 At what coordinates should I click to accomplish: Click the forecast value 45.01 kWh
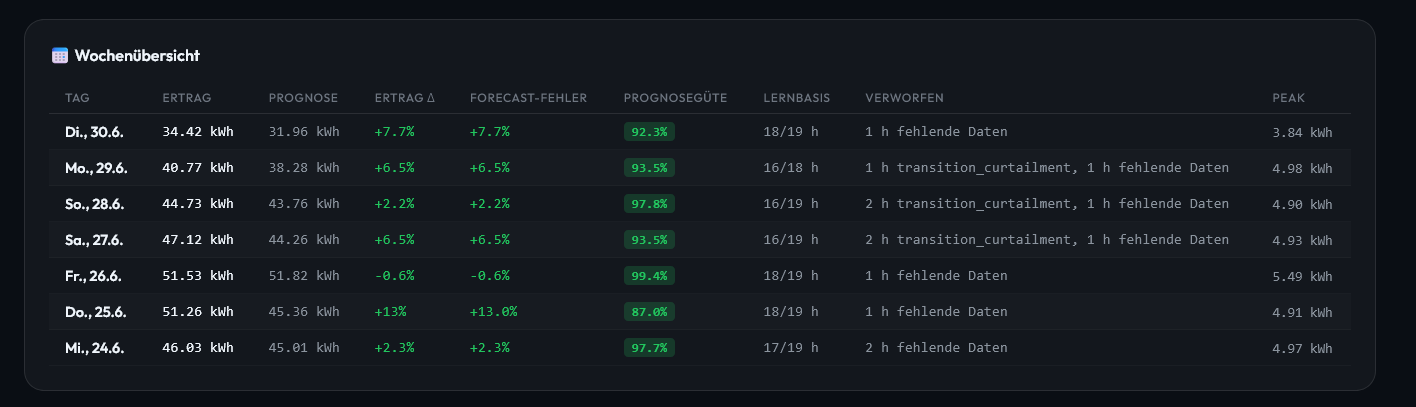tap(304, 348)
